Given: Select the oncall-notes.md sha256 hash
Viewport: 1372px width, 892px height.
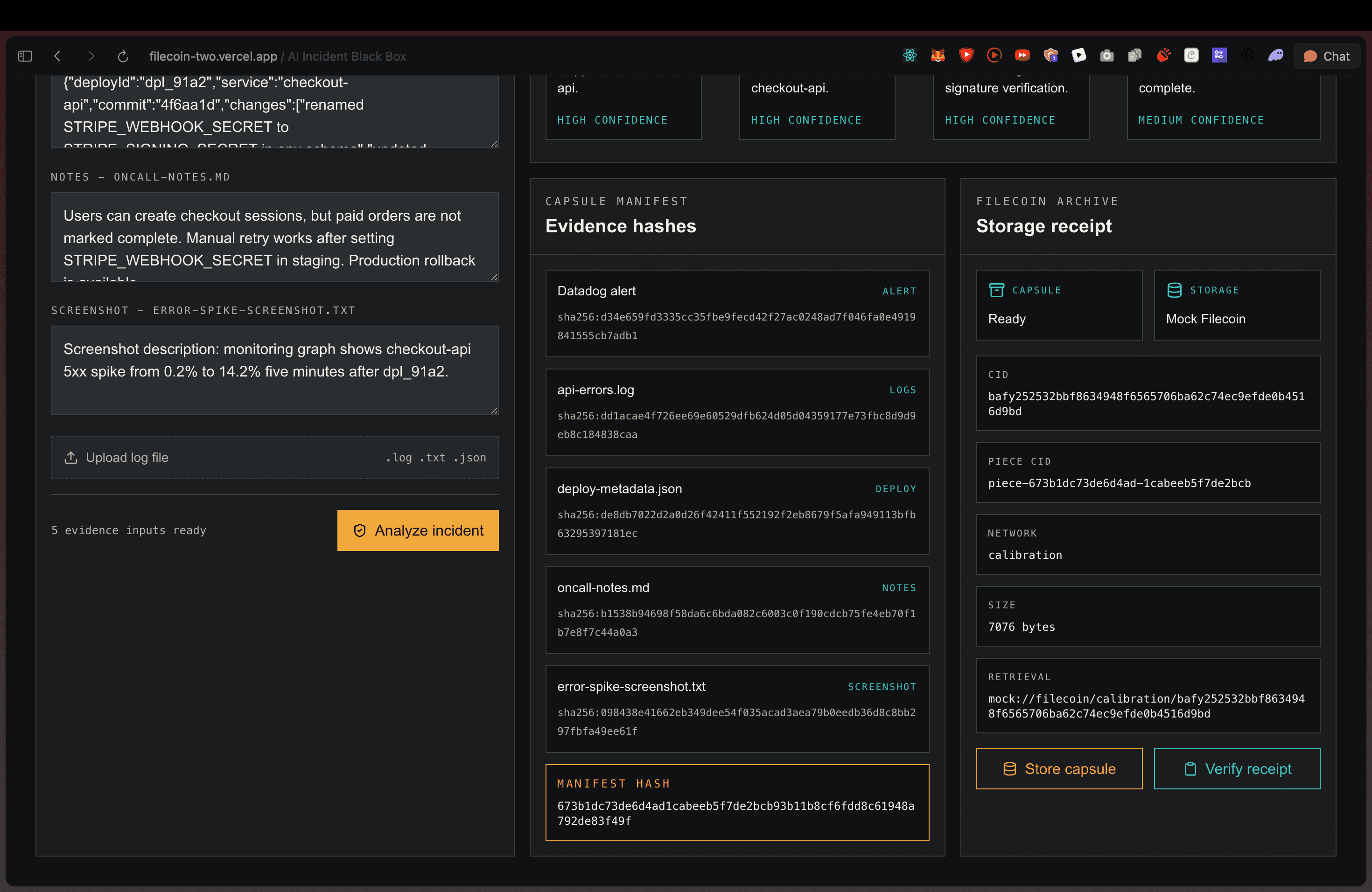Looking at the screenshot, I should click(736, 623).
